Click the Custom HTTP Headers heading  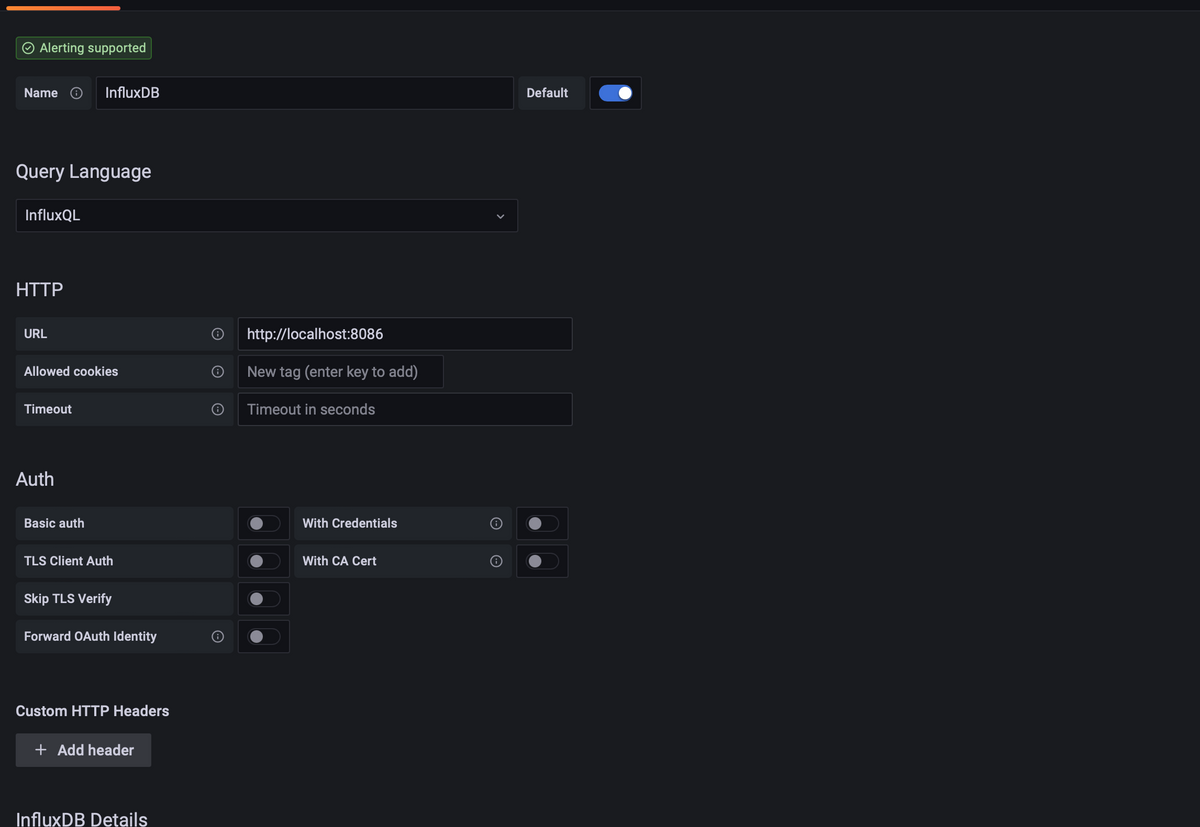point(93,711)
